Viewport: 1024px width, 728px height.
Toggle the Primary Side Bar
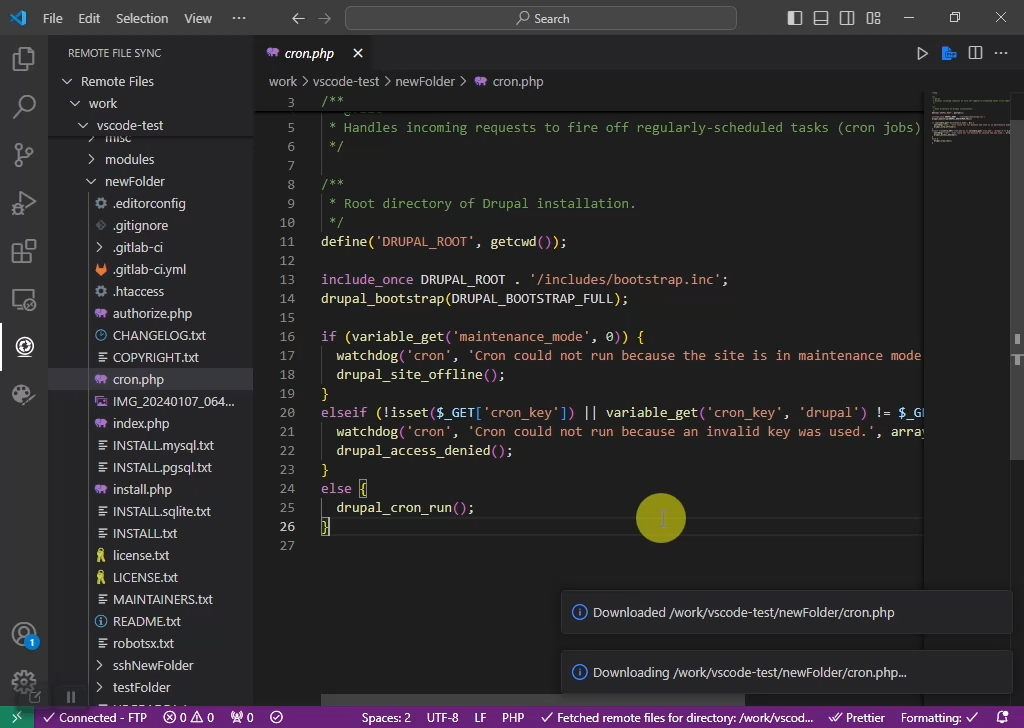(795, 18)
